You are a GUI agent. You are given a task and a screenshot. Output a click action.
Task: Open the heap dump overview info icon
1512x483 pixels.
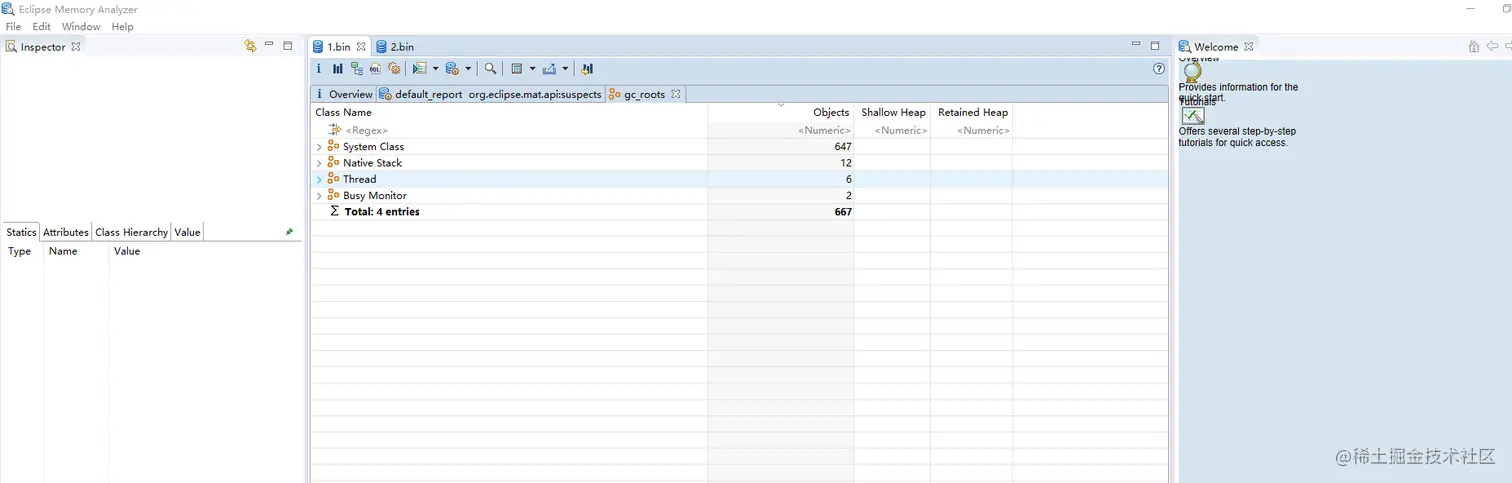pyautogui.click(x=319, y=69)
